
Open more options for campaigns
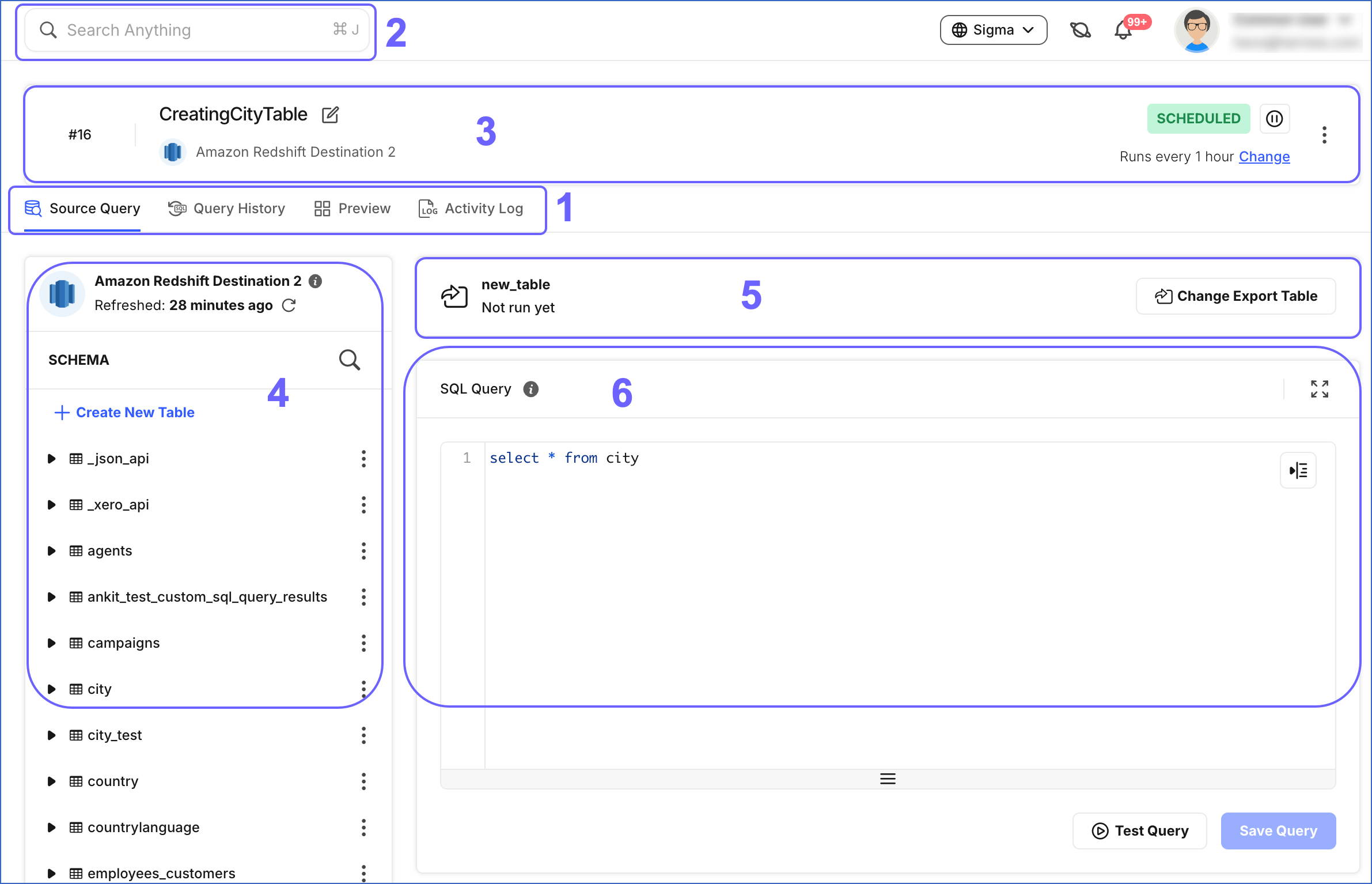(363, 643)
